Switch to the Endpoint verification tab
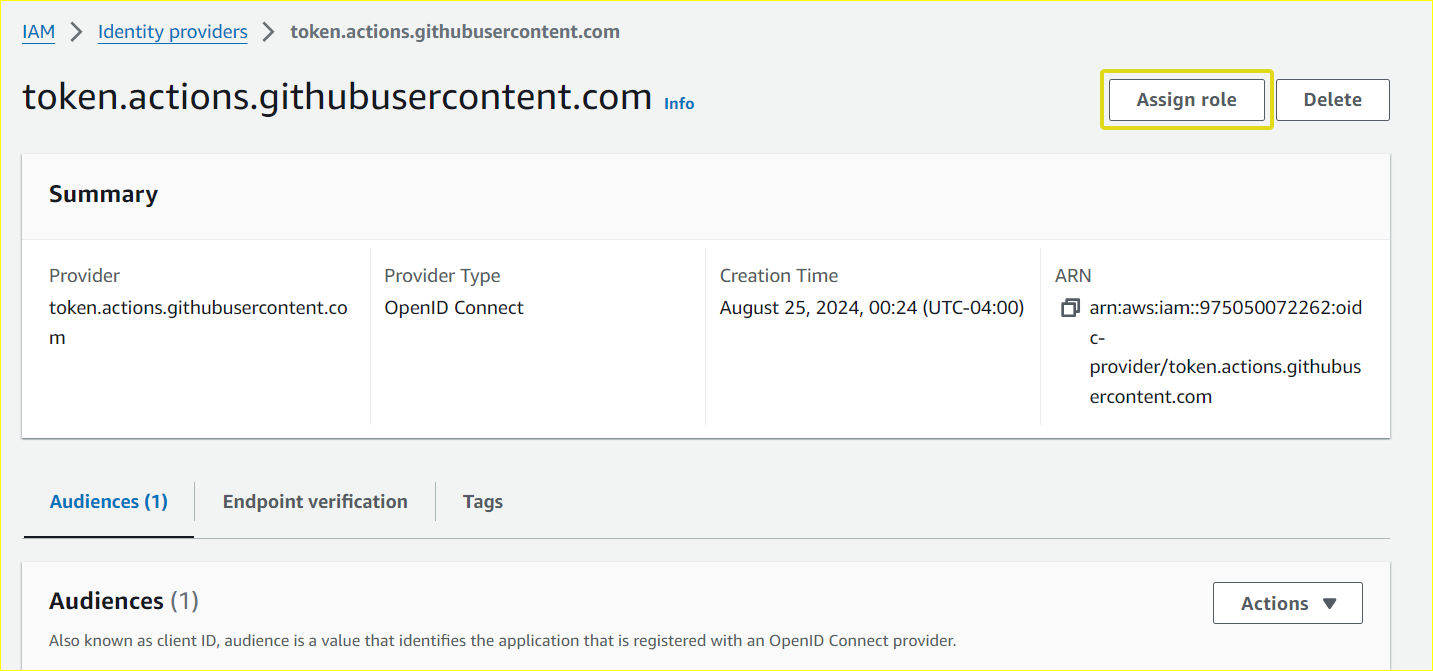 pos(315,501)
